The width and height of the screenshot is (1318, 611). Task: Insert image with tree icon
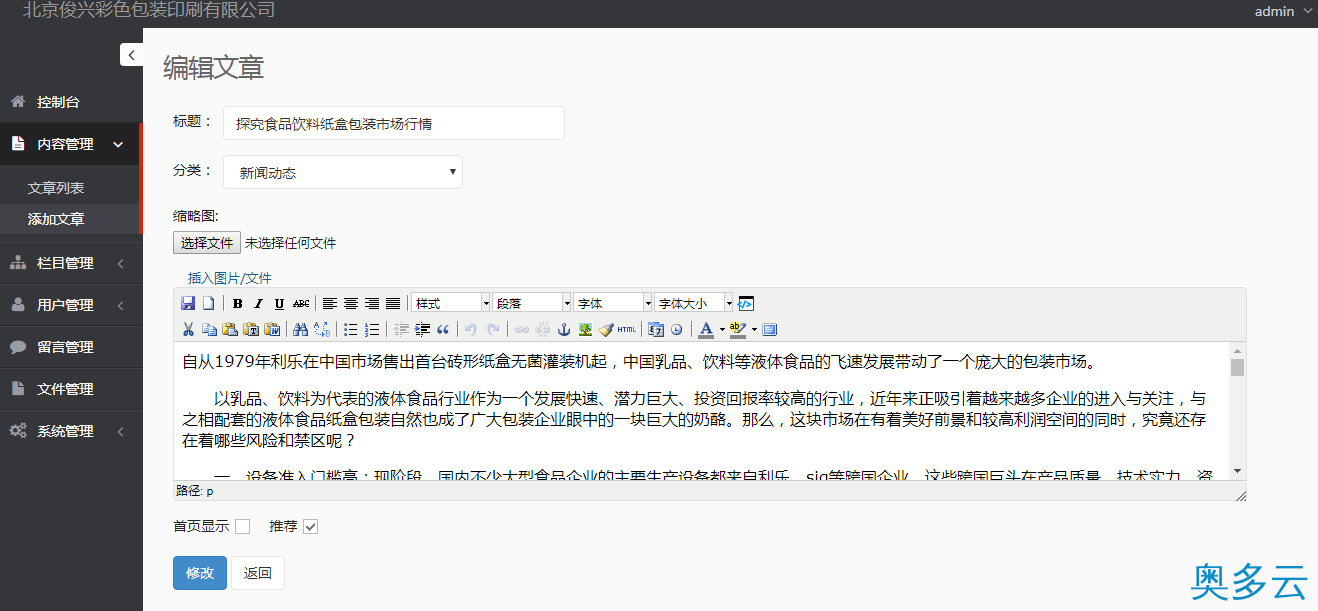[585, 329]
